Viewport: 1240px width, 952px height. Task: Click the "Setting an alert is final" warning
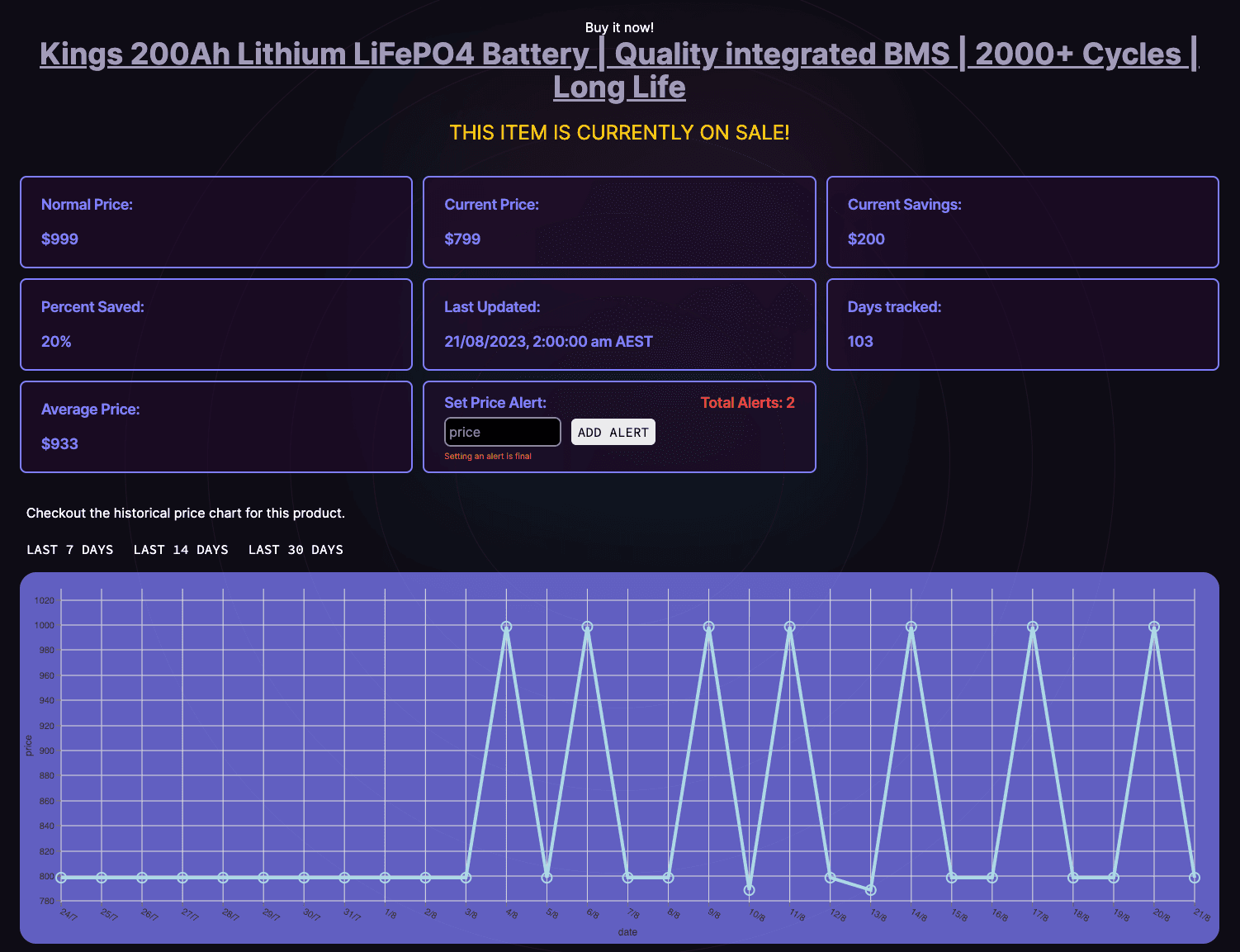tap(487, 455)
